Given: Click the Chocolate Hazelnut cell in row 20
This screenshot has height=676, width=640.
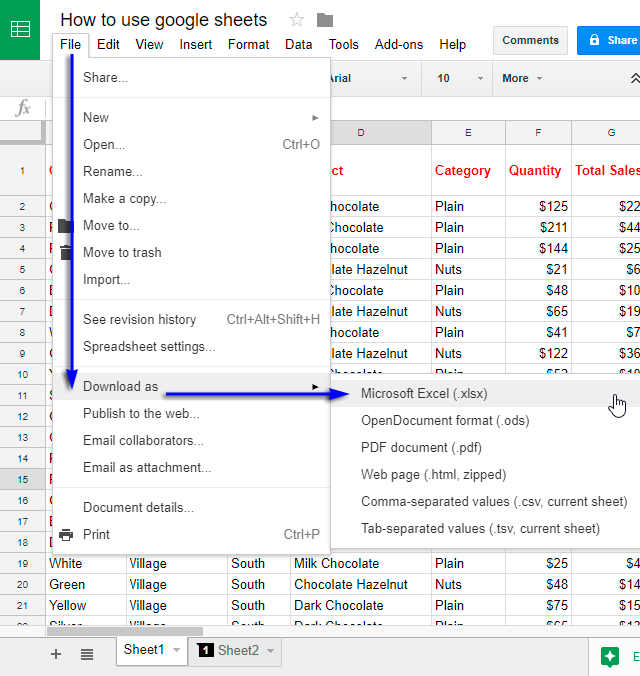Looking at the screenshot, I should 361,585.
